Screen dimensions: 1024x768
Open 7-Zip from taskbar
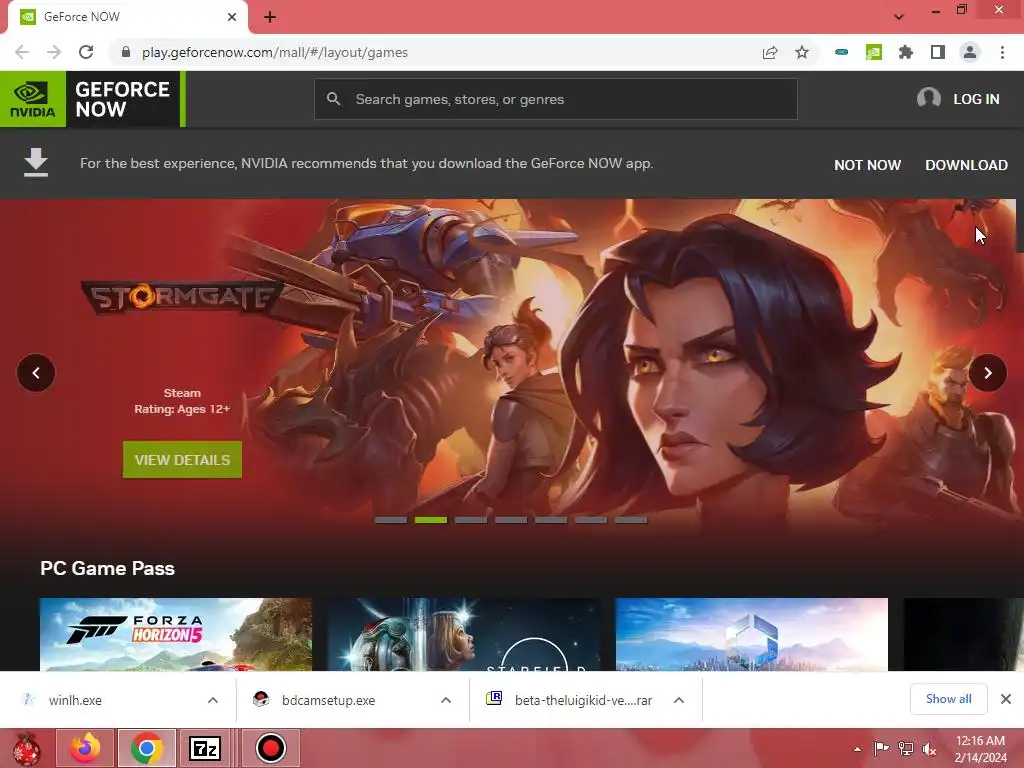pos(205,748)
